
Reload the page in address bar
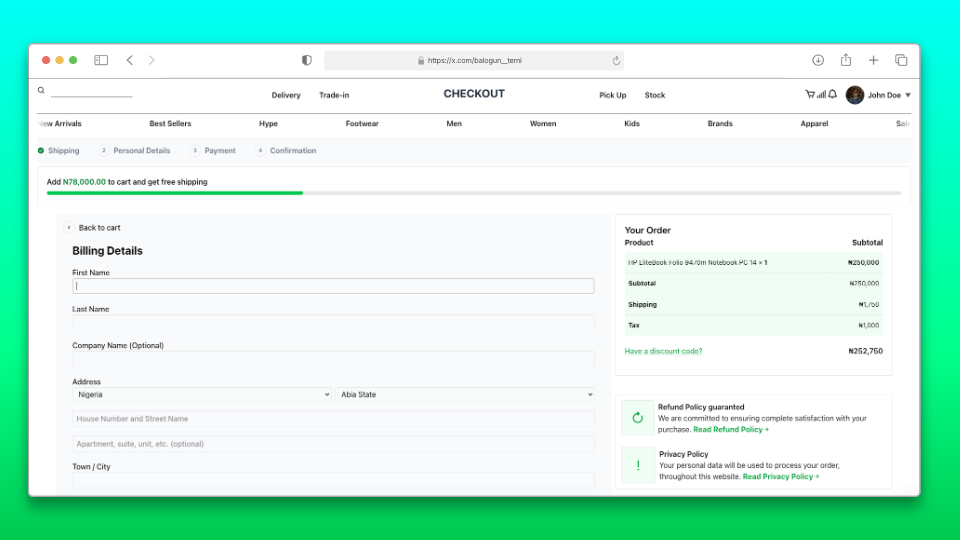coord(616,61)
